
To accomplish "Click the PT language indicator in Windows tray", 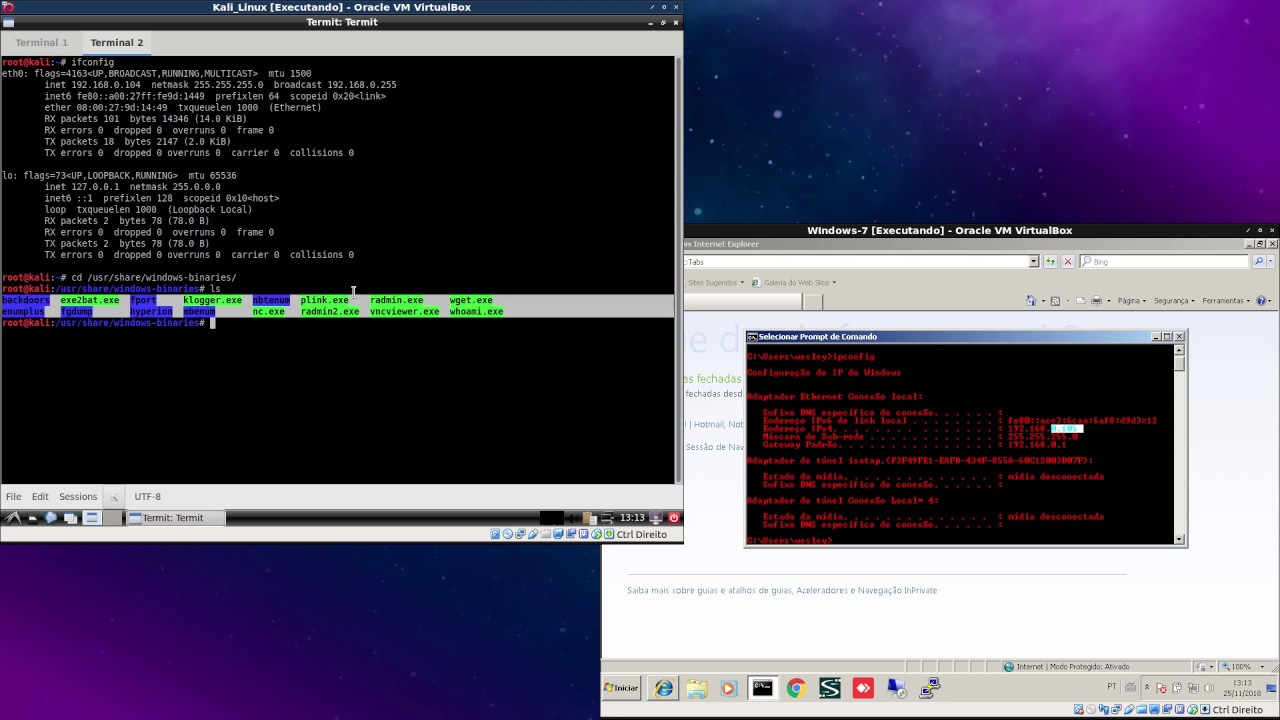I will (x=1112, y=687).
